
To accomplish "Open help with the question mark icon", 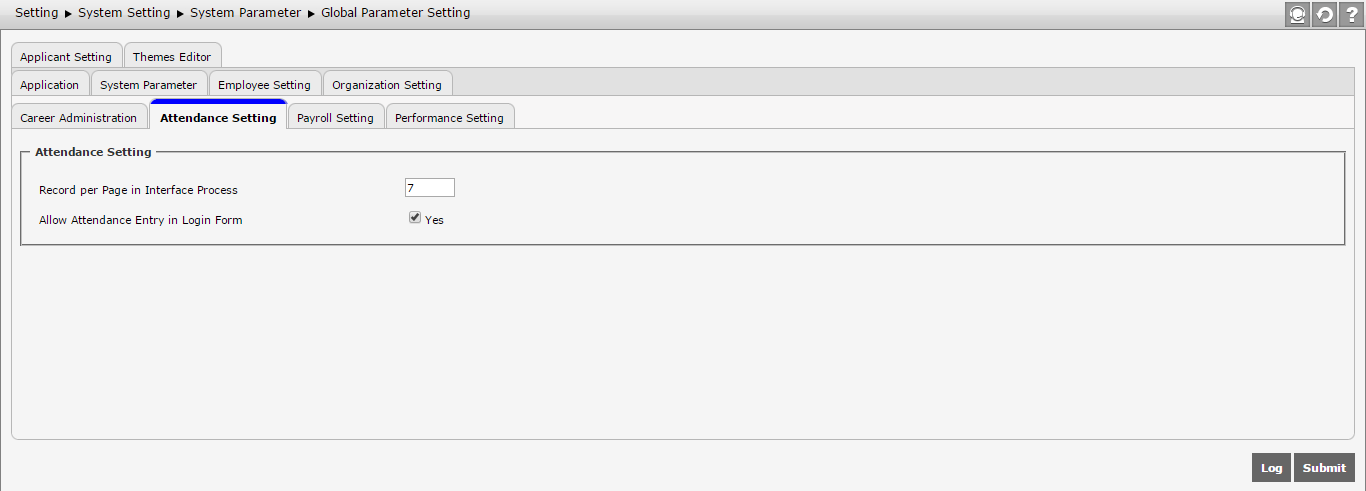I will tap(1351, 15).
